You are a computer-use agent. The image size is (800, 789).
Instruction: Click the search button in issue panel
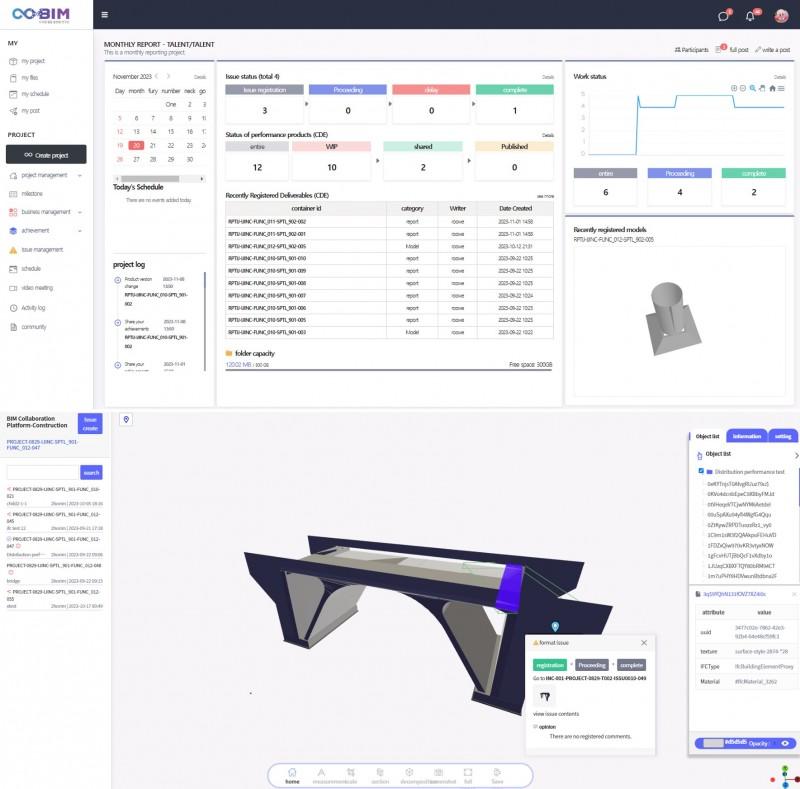(x=91, y=472)
